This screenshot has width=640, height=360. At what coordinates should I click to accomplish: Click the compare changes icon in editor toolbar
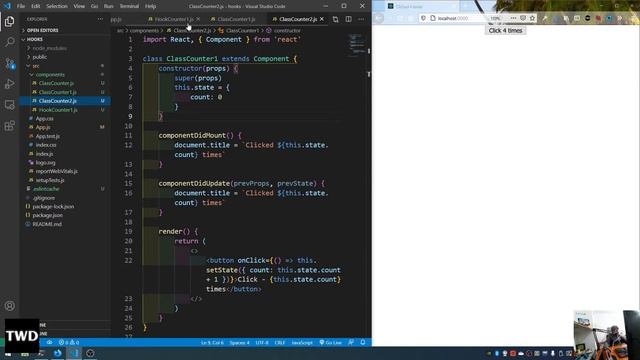click(x=336, y=19)
